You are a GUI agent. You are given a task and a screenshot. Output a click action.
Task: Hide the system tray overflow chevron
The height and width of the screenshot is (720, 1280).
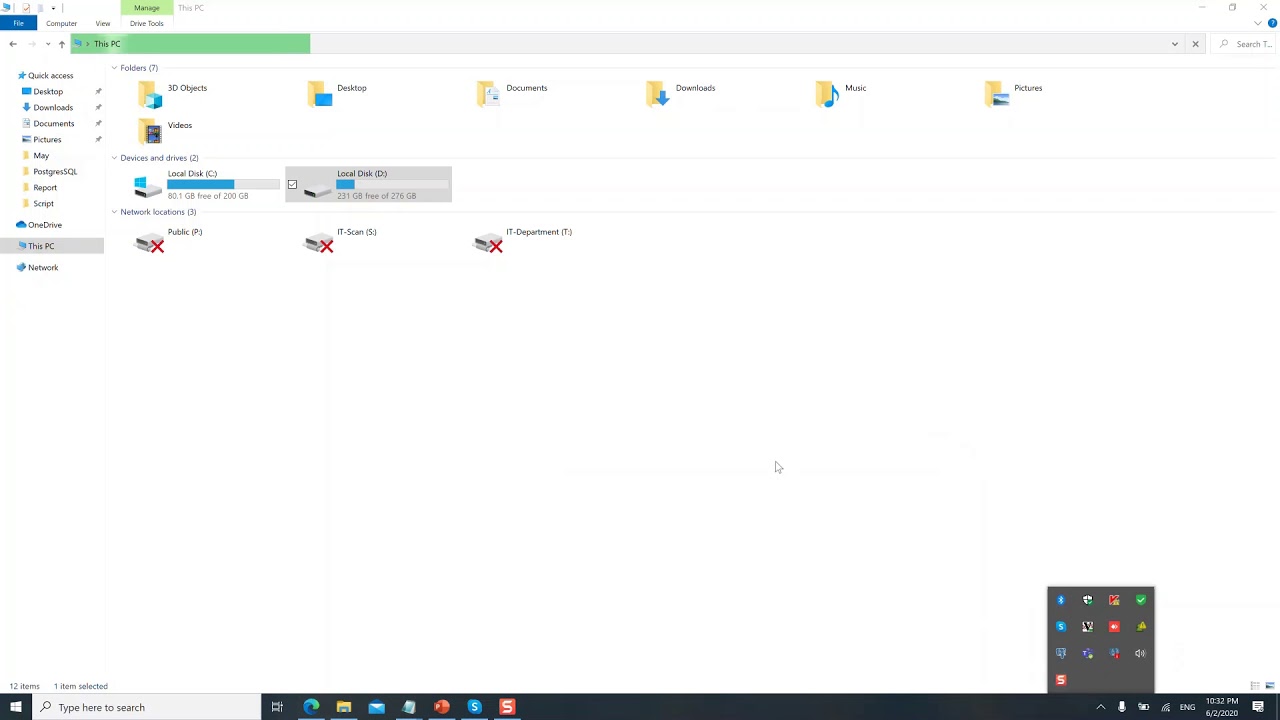[x=1101, y=707]
